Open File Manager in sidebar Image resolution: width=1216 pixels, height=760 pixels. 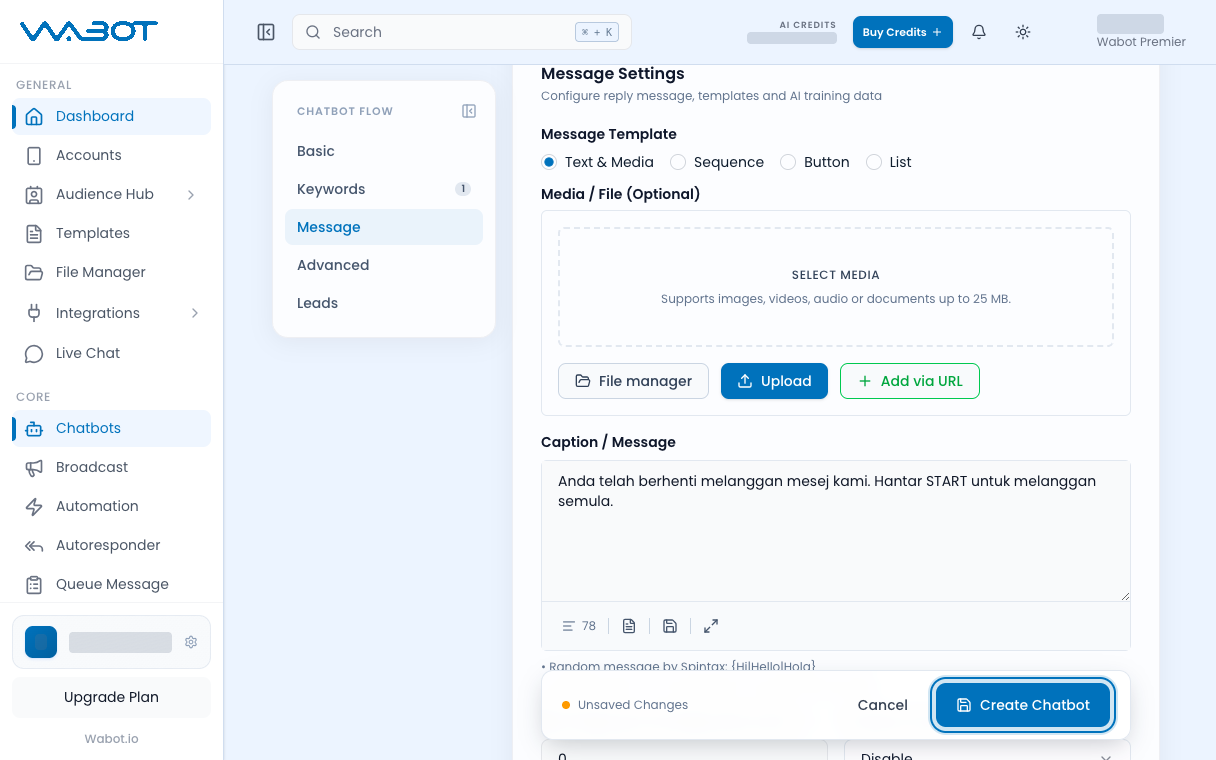pos(111,272)
